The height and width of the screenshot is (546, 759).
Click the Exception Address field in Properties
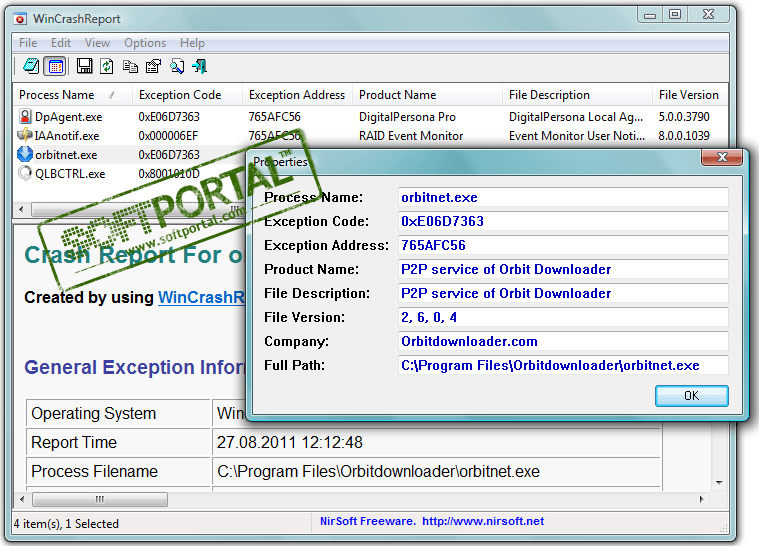563,245
